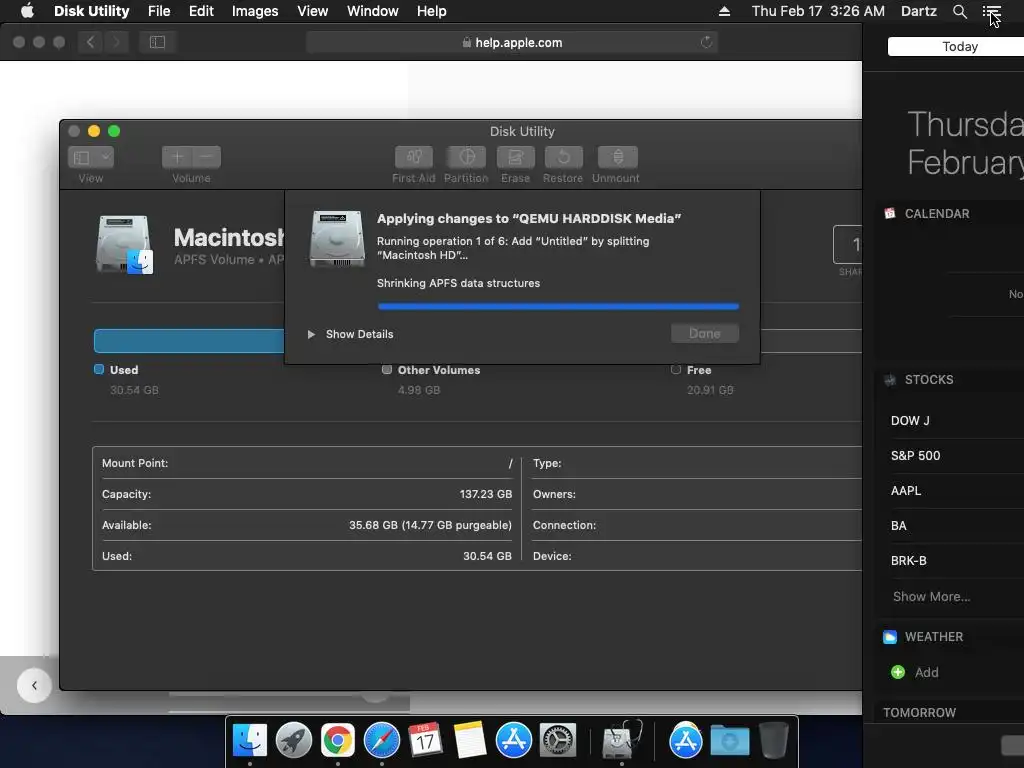Click the Mount Point value row
This screenshot has height=768, width=1024.
pyautogui.click(x=307, y=463)
